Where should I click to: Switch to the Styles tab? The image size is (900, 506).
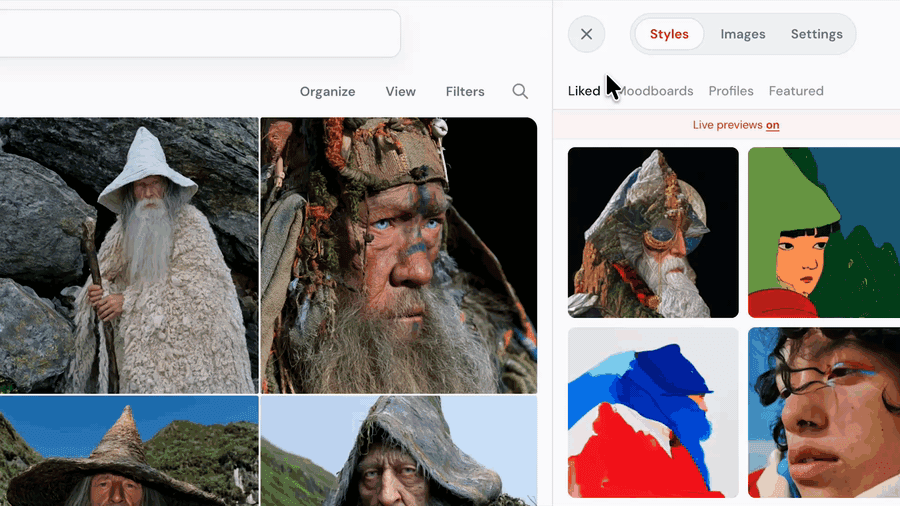point(669,34)
